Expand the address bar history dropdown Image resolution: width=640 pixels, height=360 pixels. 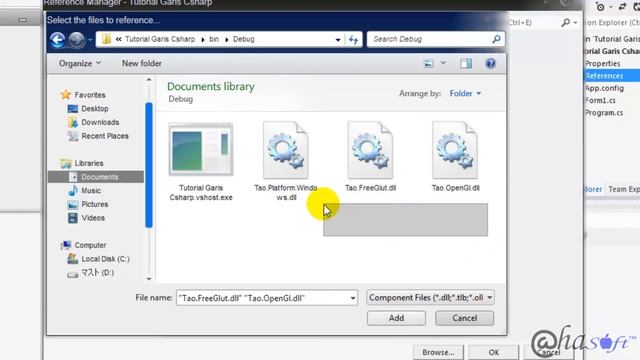(x=338, y=40)
